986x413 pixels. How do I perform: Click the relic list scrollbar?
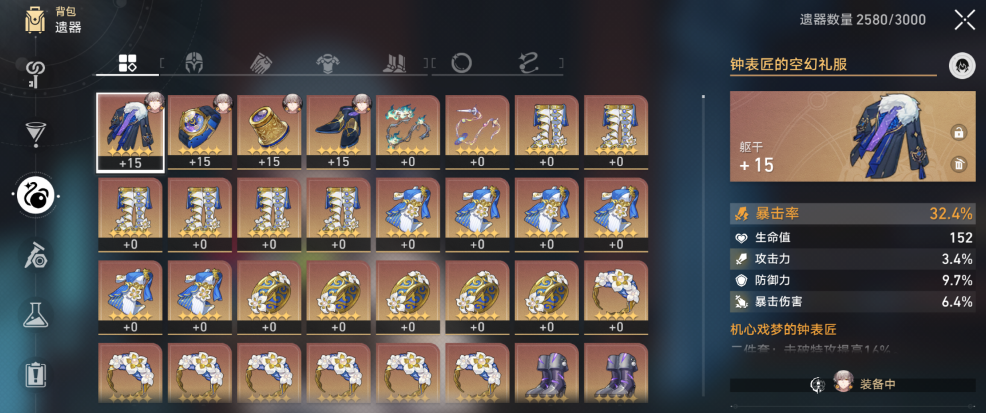(x=703, y=248)
